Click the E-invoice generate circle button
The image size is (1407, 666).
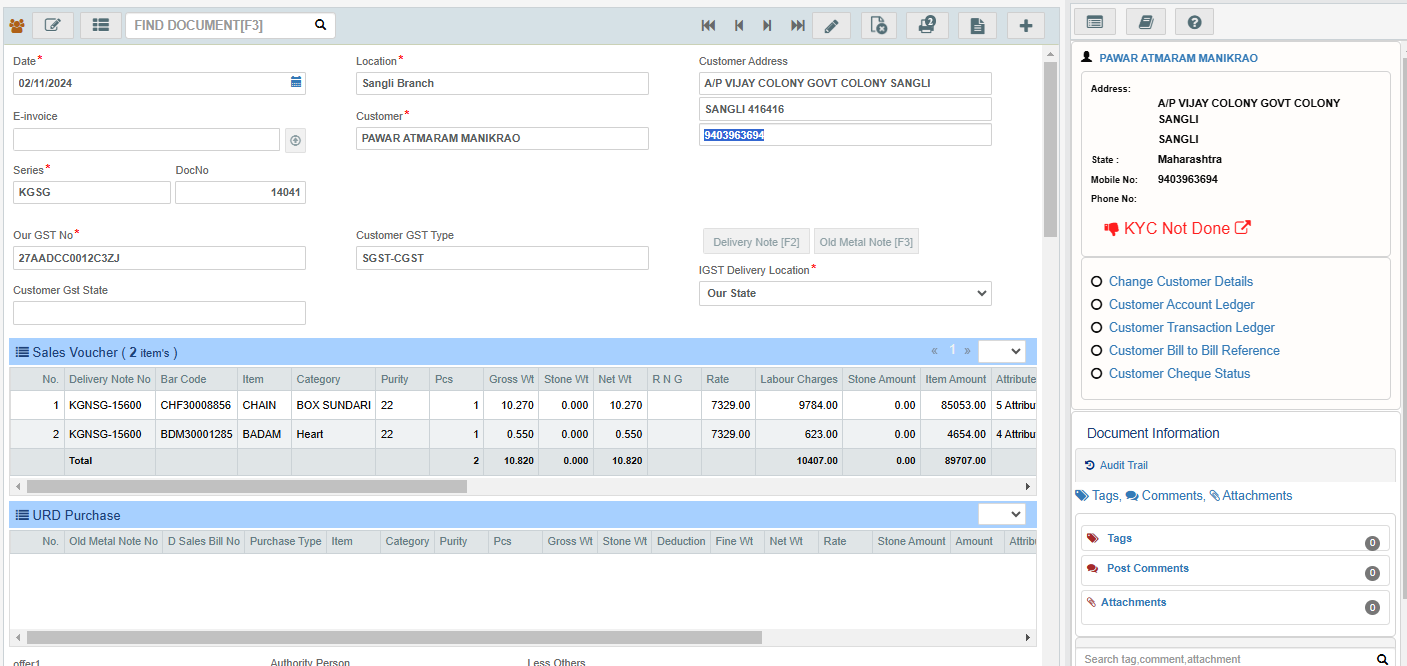click(x=295, y=141)
